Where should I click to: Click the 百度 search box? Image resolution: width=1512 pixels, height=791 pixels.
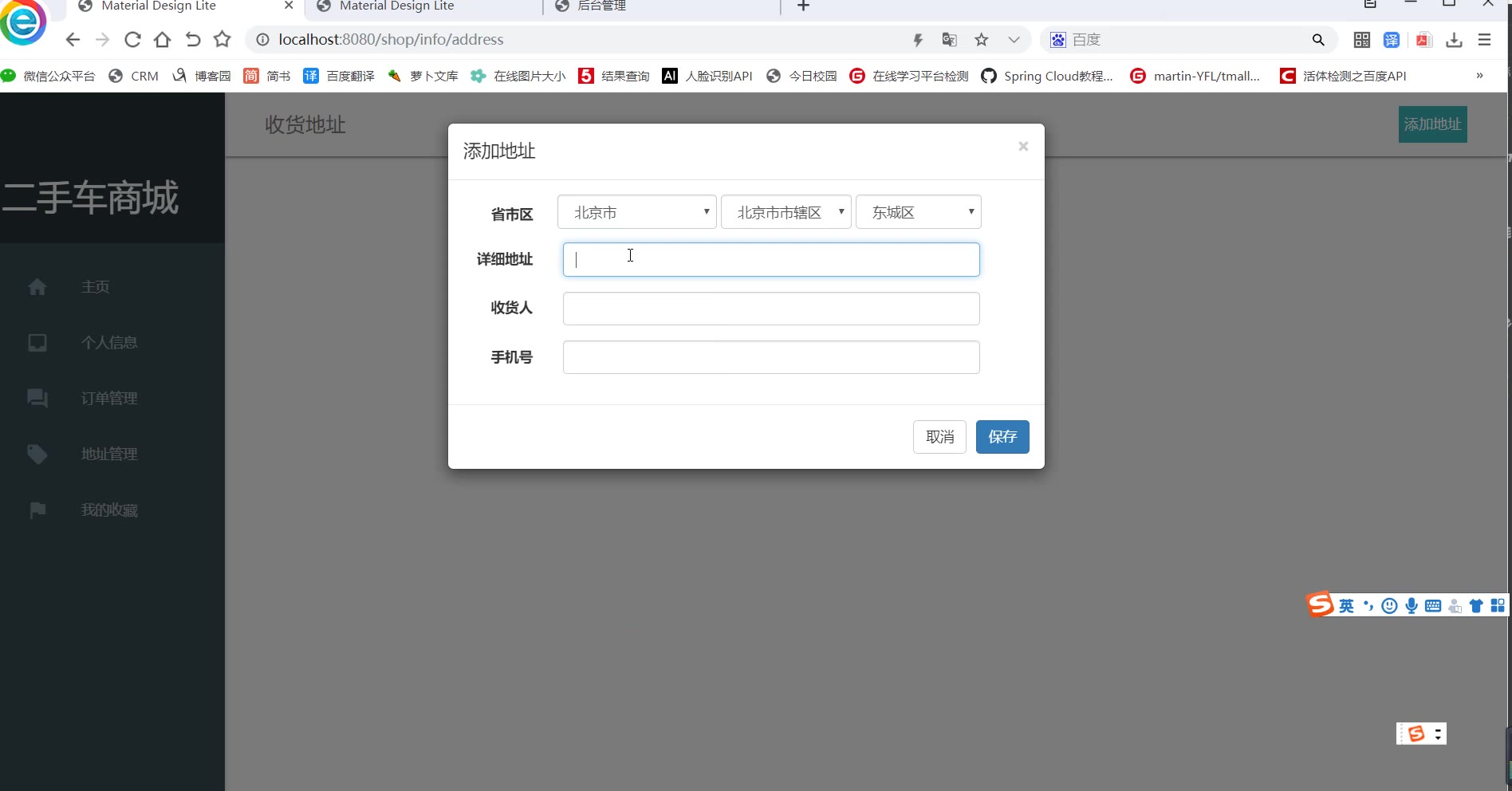[x=1188, y=40]
